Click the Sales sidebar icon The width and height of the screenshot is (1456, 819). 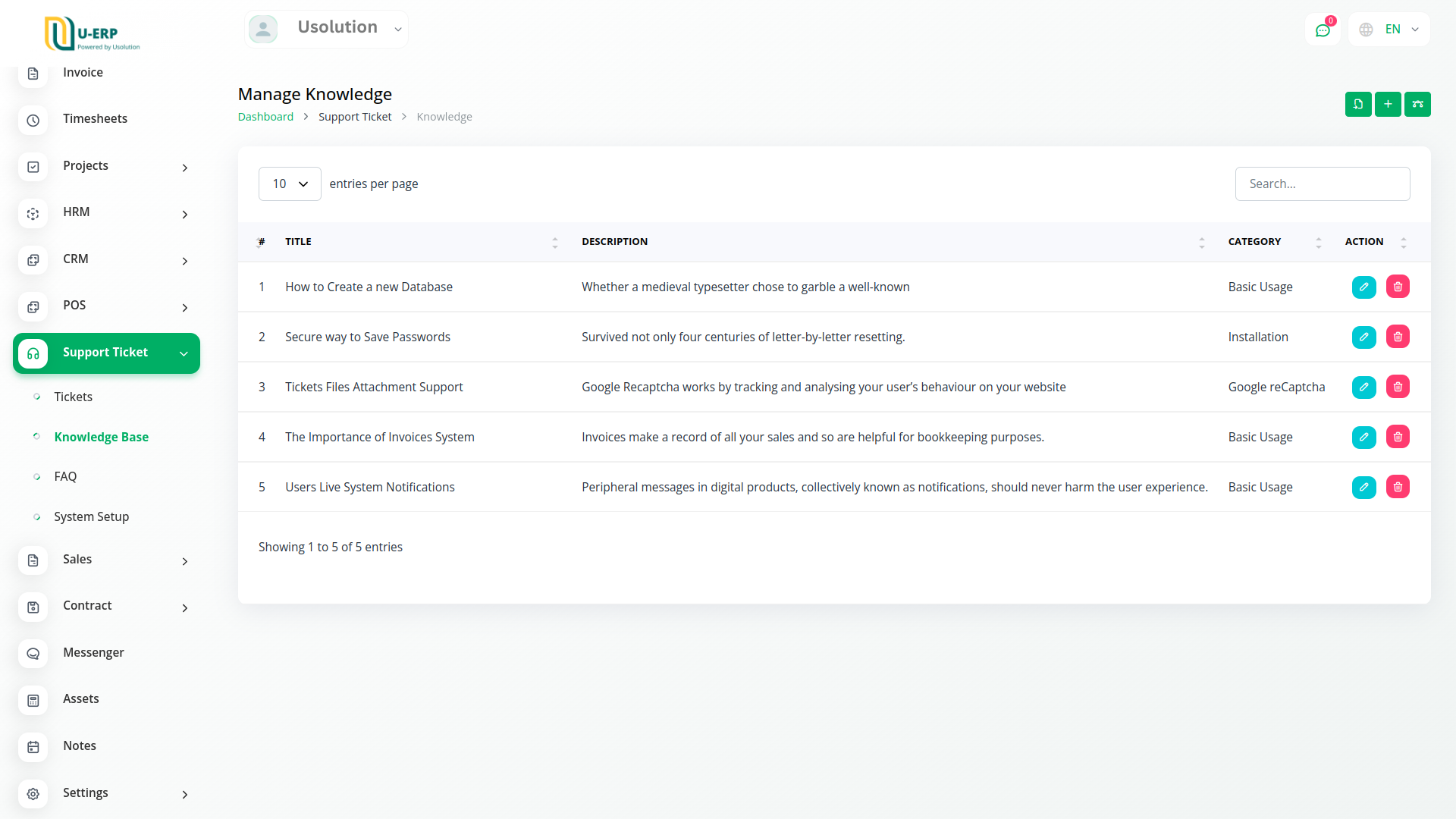(33, 560)
